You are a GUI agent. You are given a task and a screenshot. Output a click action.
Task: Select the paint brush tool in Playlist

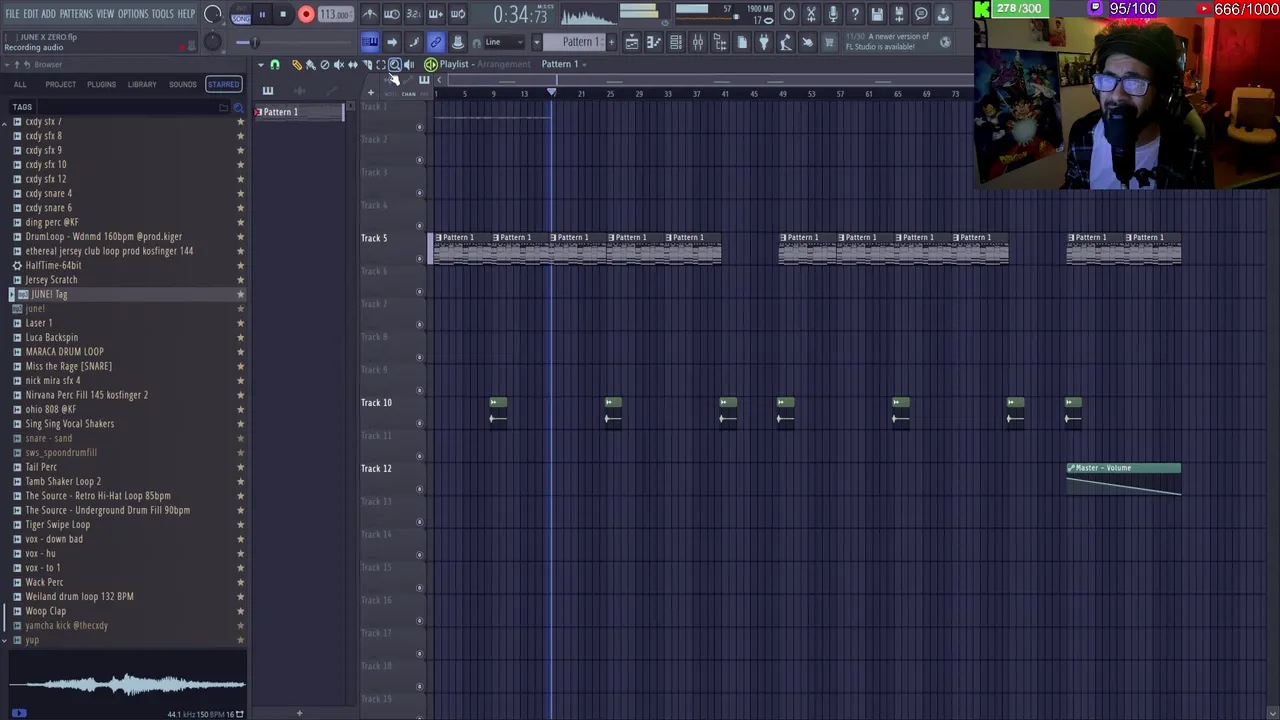tap(310, 64)
